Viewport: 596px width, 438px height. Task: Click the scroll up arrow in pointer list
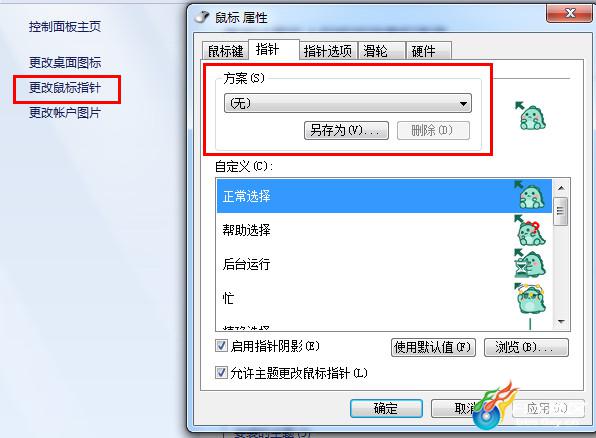(x=561, y=188)
